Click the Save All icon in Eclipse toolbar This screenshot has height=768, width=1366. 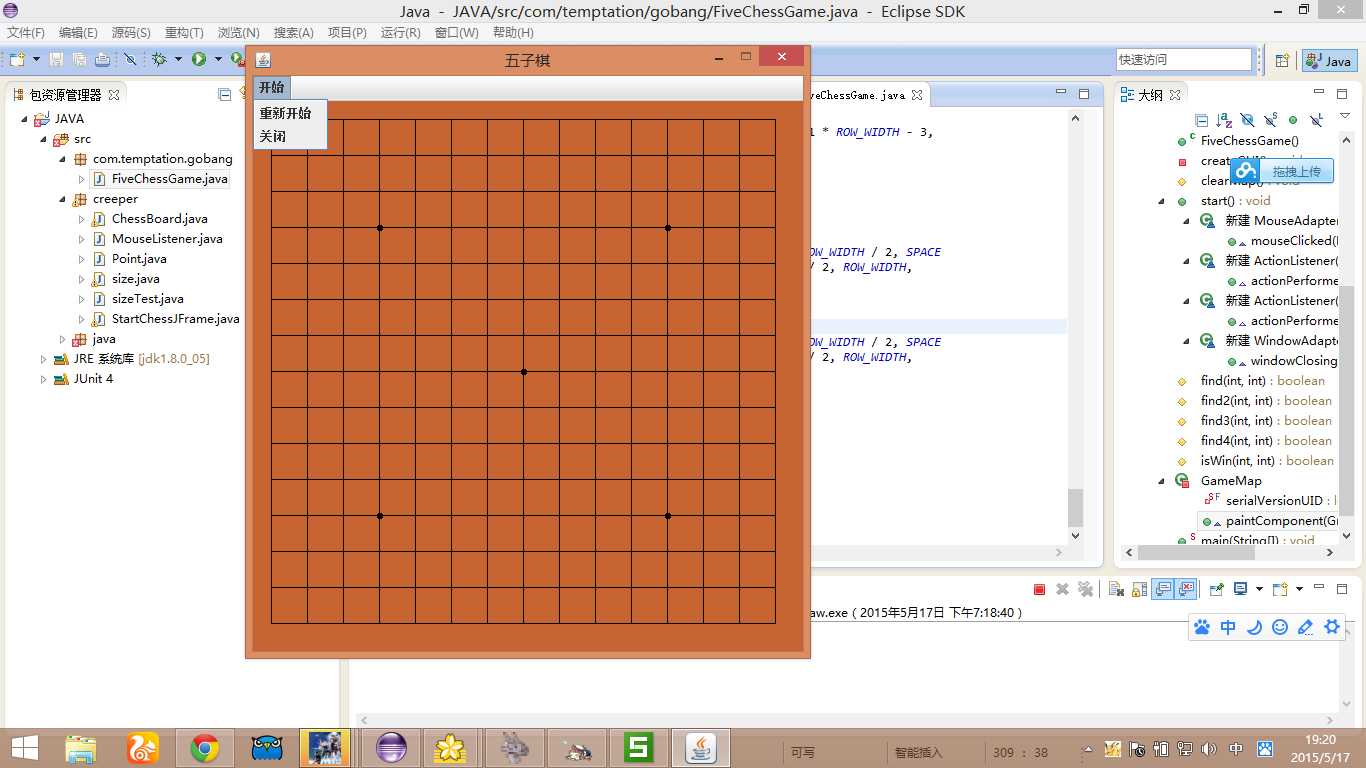[x=79, y=60]
